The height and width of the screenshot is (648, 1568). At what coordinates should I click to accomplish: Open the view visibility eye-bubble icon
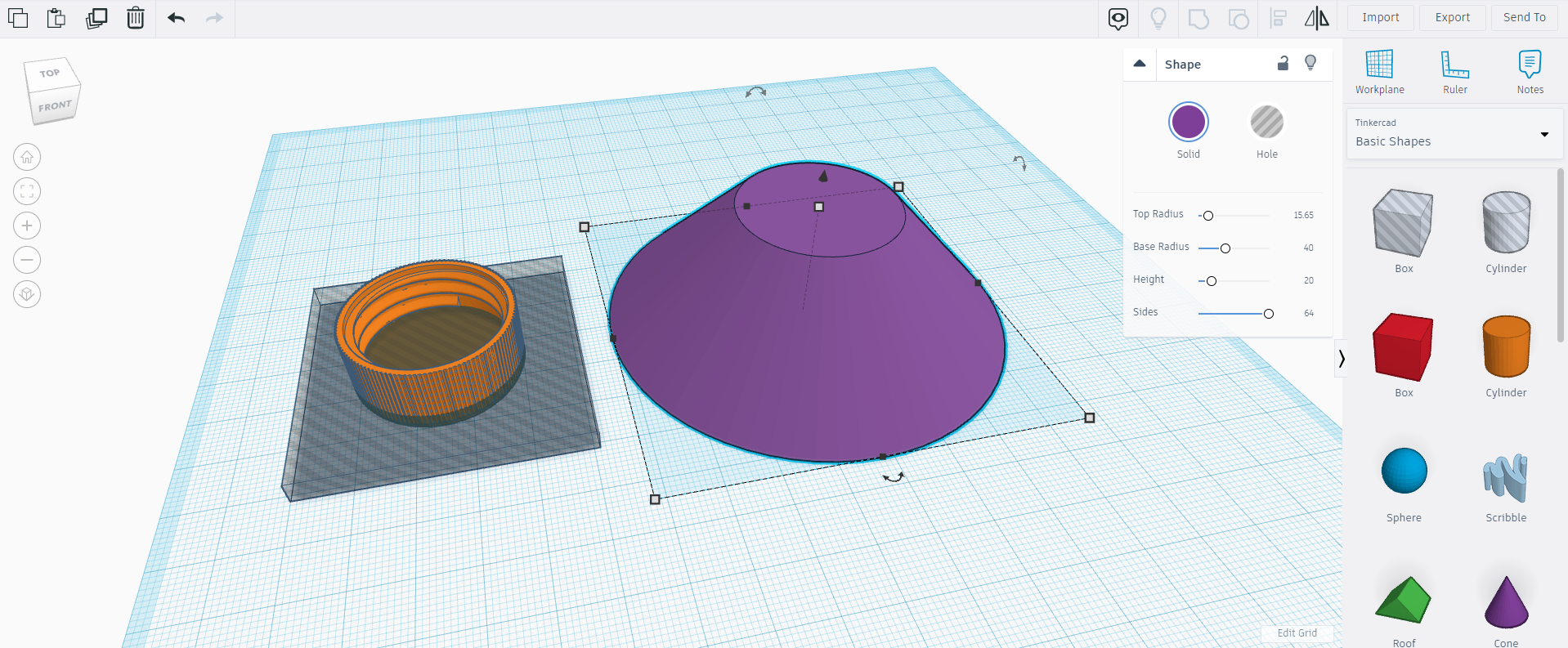[x=1118, y=18]
